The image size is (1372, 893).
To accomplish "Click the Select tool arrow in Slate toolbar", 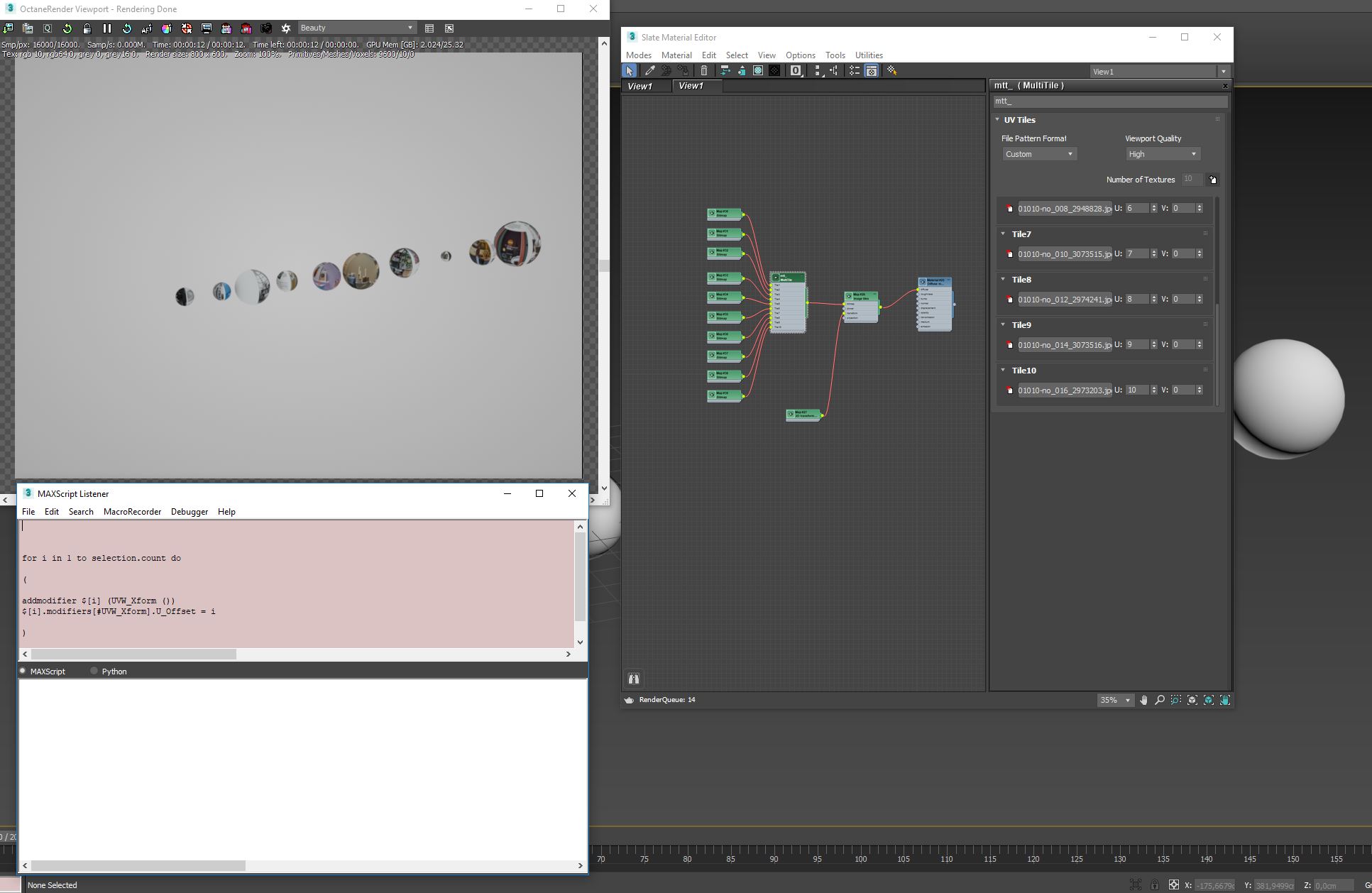I will coord(630,70).
